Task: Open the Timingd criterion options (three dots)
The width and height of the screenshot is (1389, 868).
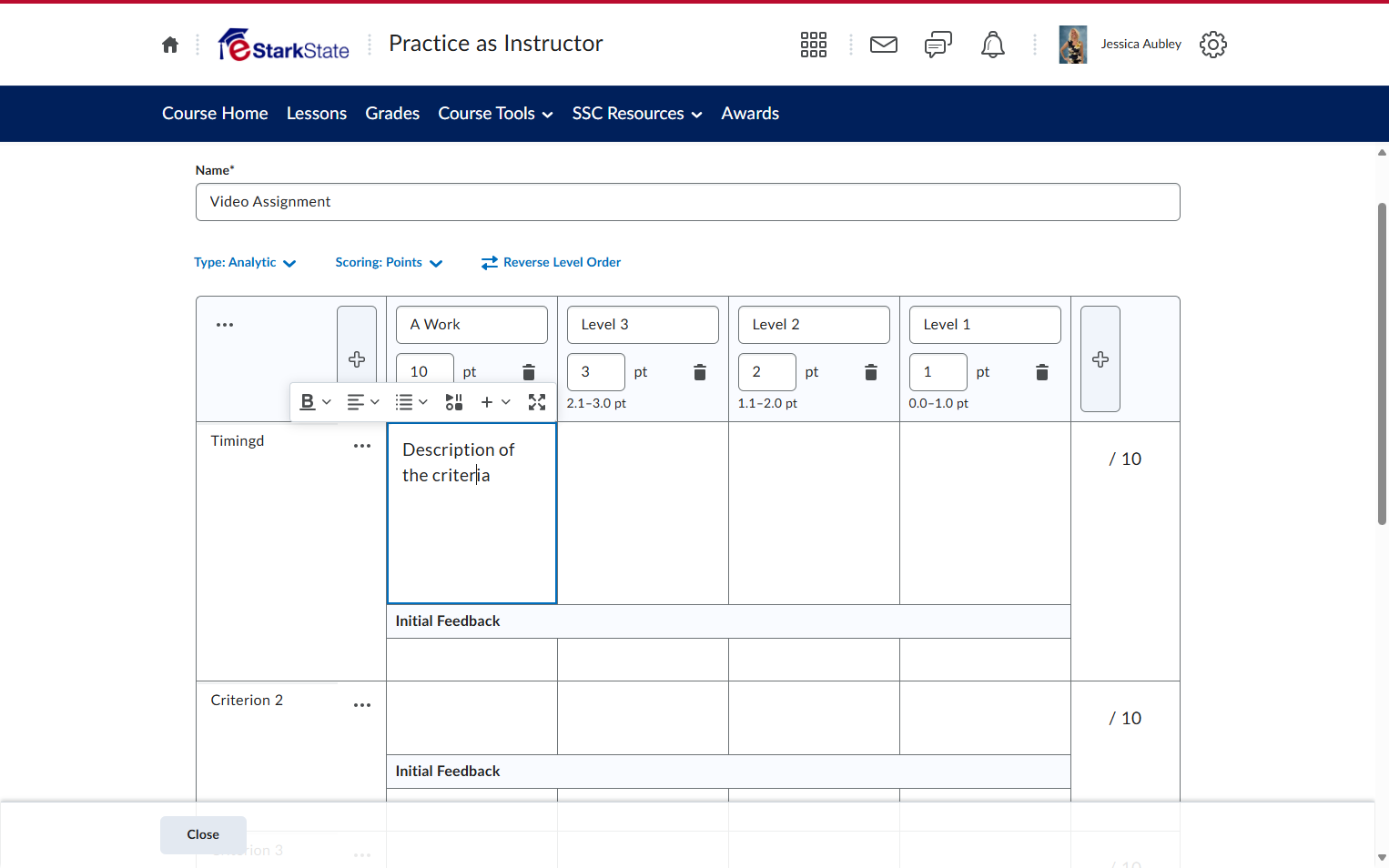Action: tap(362, 446)
